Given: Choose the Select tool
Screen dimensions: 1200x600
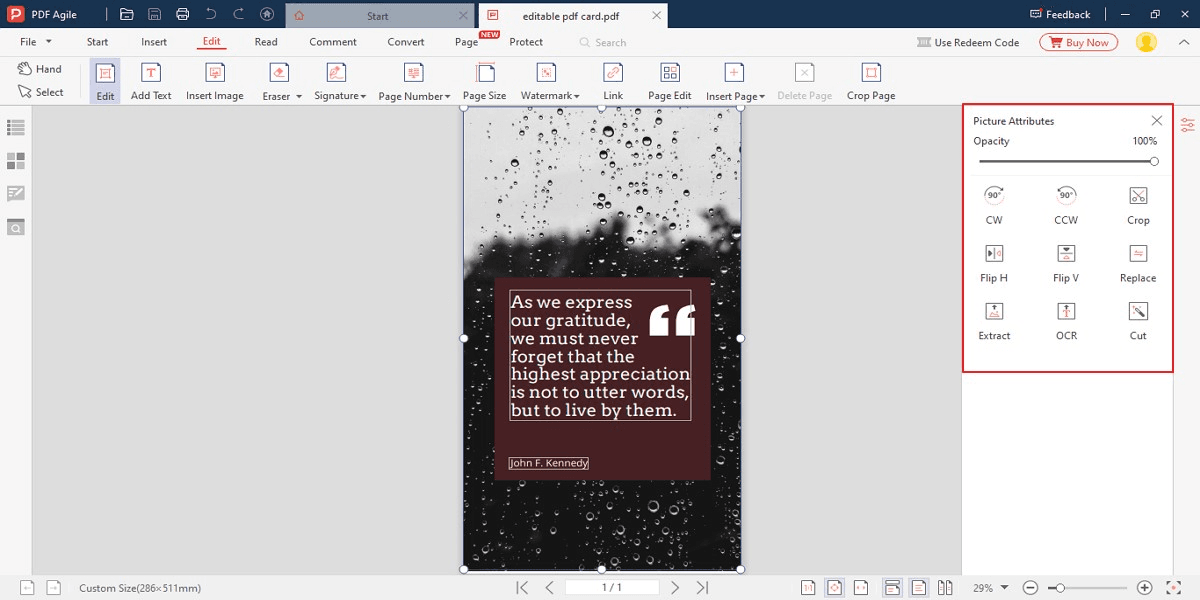Looking at the screenshot, I should pos(40,92).
